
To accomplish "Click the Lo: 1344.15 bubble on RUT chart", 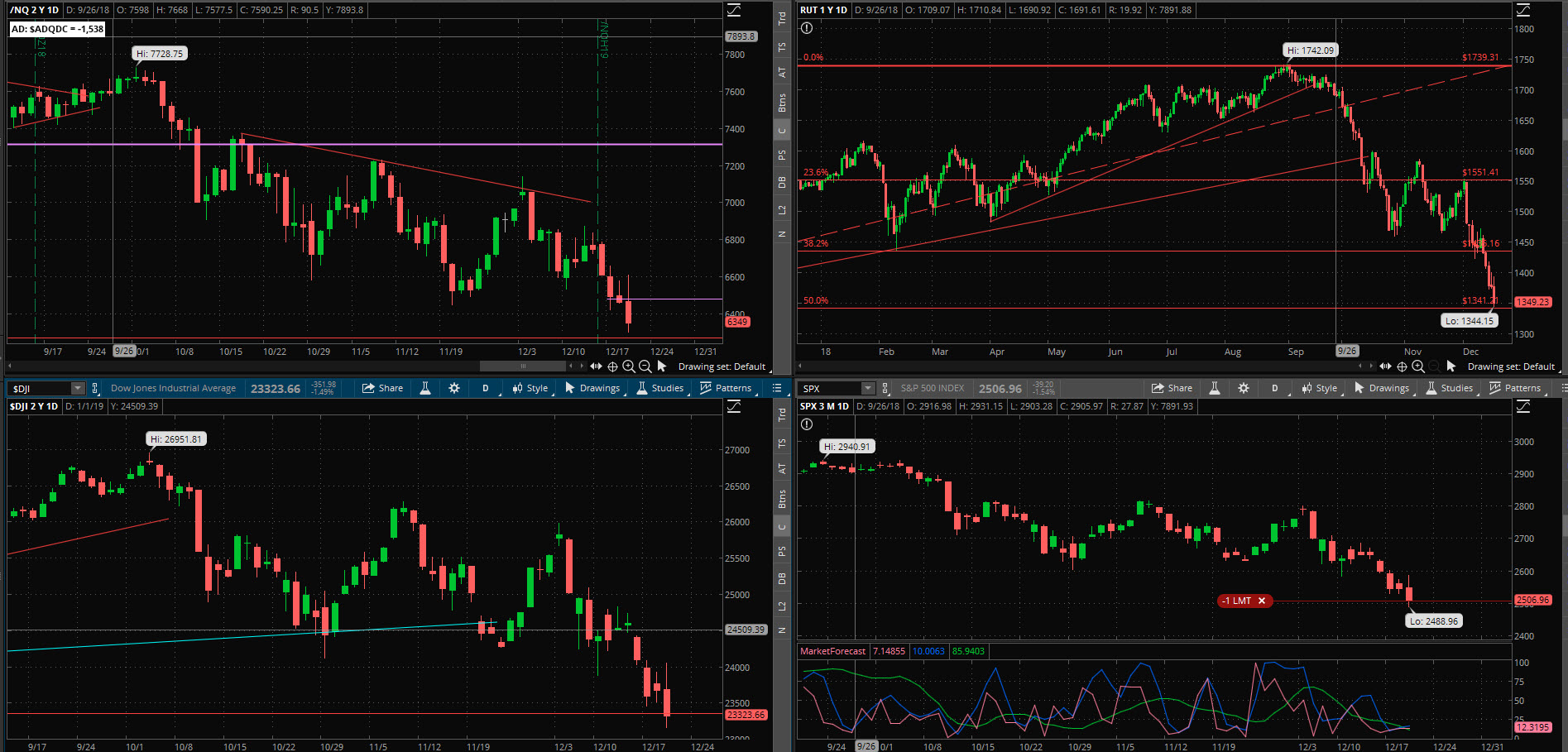I will [x=1470, y=321].
